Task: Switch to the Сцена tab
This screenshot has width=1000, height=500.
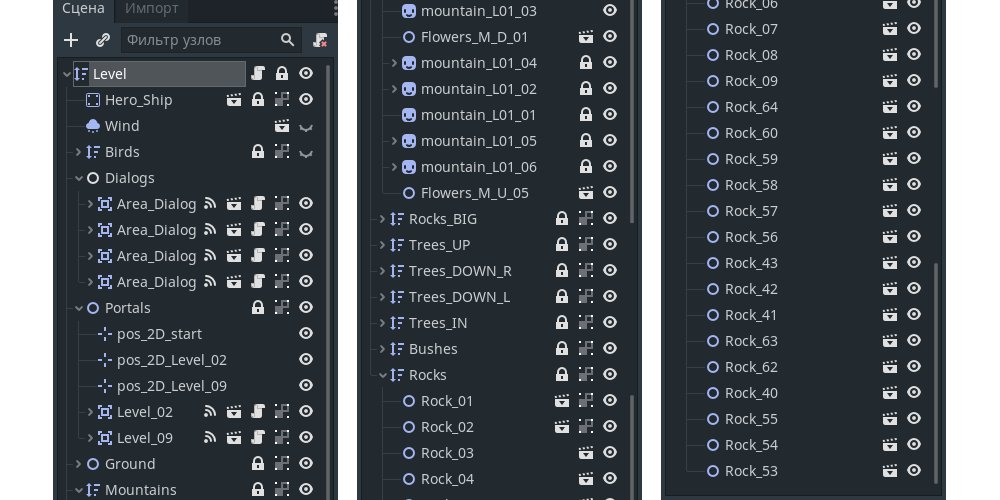Action: point(84,9)
